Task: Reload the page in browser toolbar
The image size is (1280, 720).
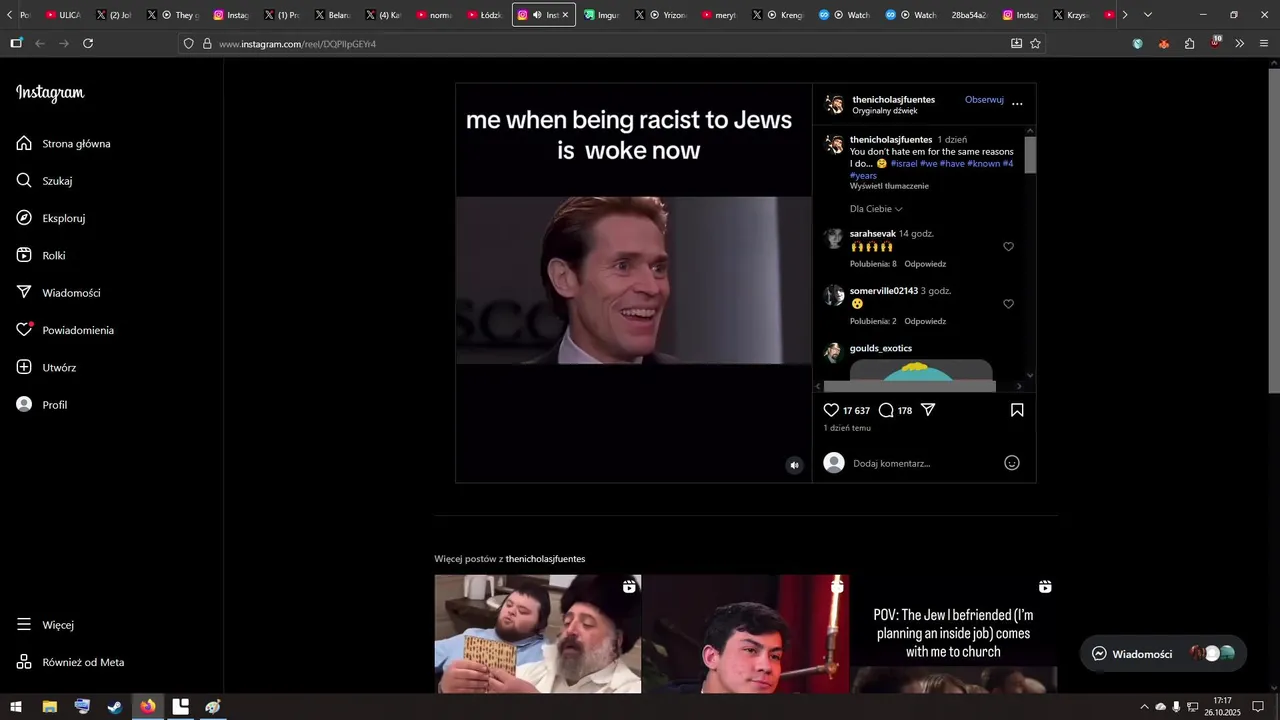Action: (x=88, y=43)
